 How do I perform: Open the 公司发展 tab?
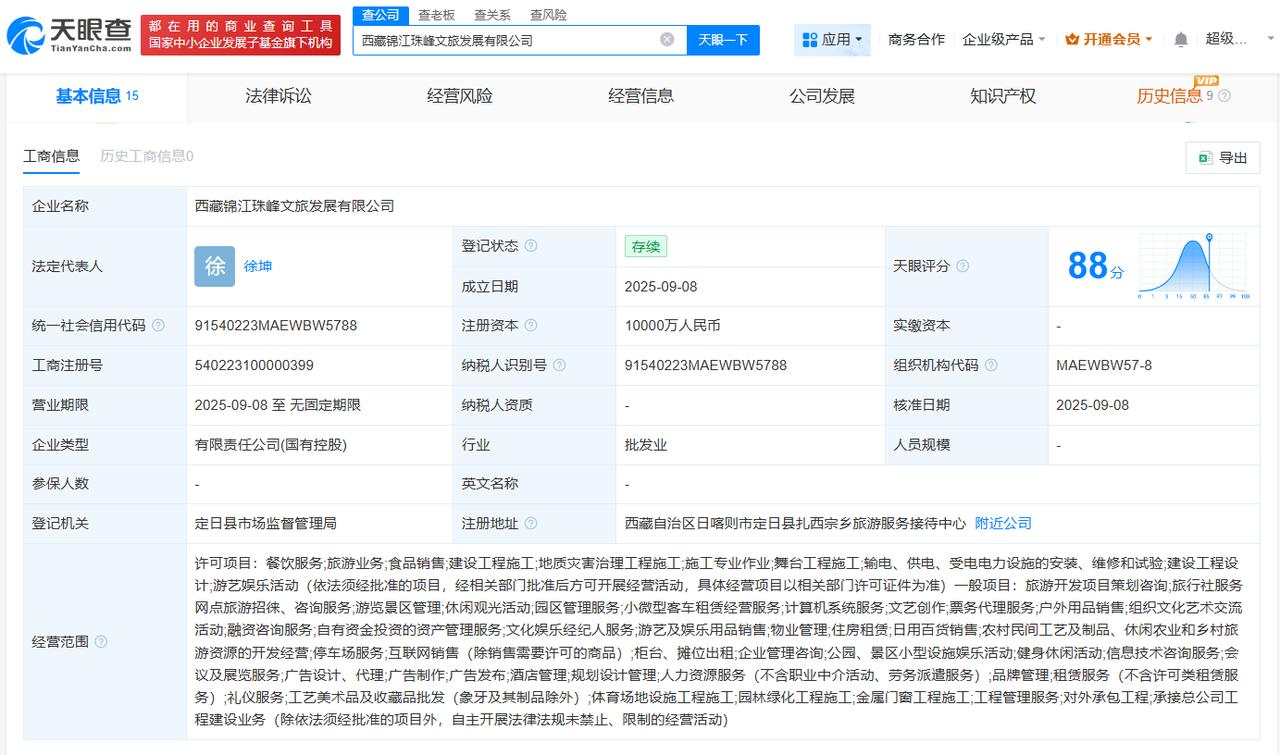(x=822, y=96)
